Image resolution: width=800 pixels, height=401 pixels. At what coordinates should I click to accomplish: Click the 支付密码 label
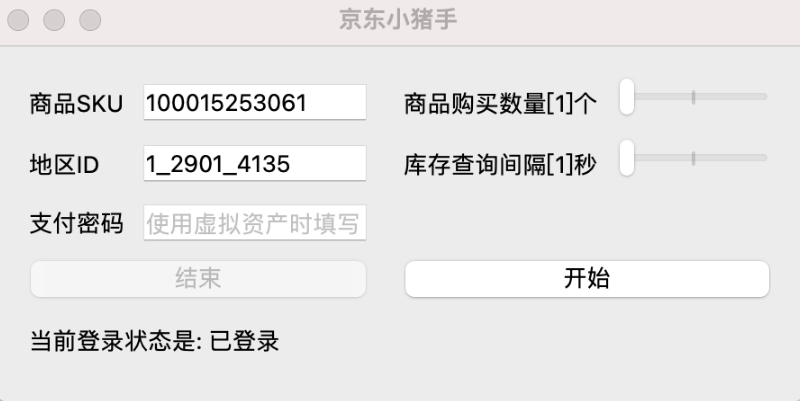click(x=77, y=223)
